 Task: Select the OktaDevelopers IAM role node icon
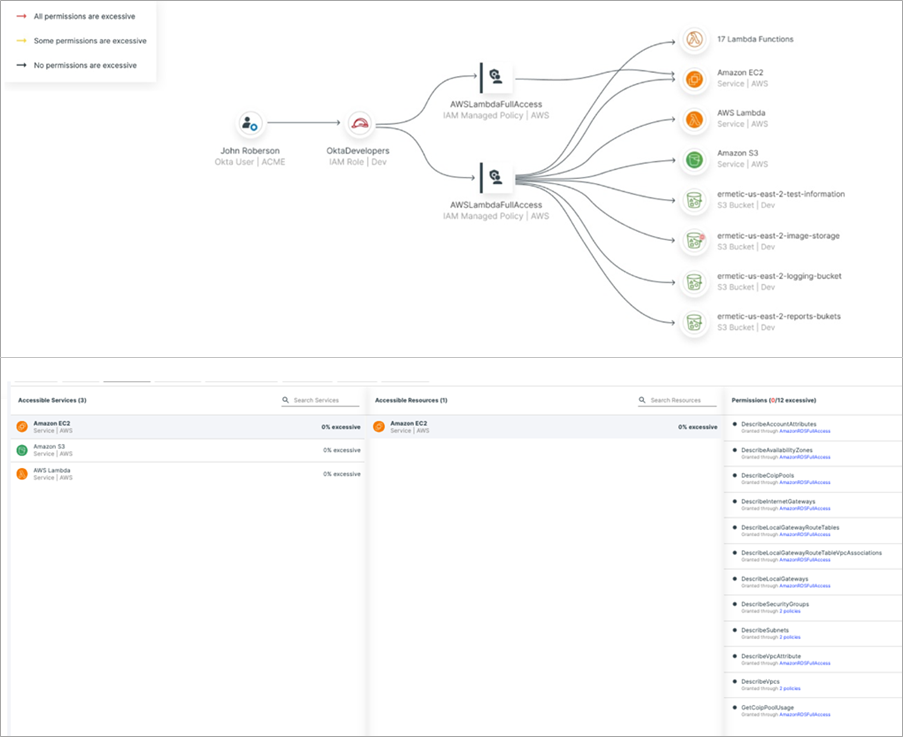coord(360,123)
